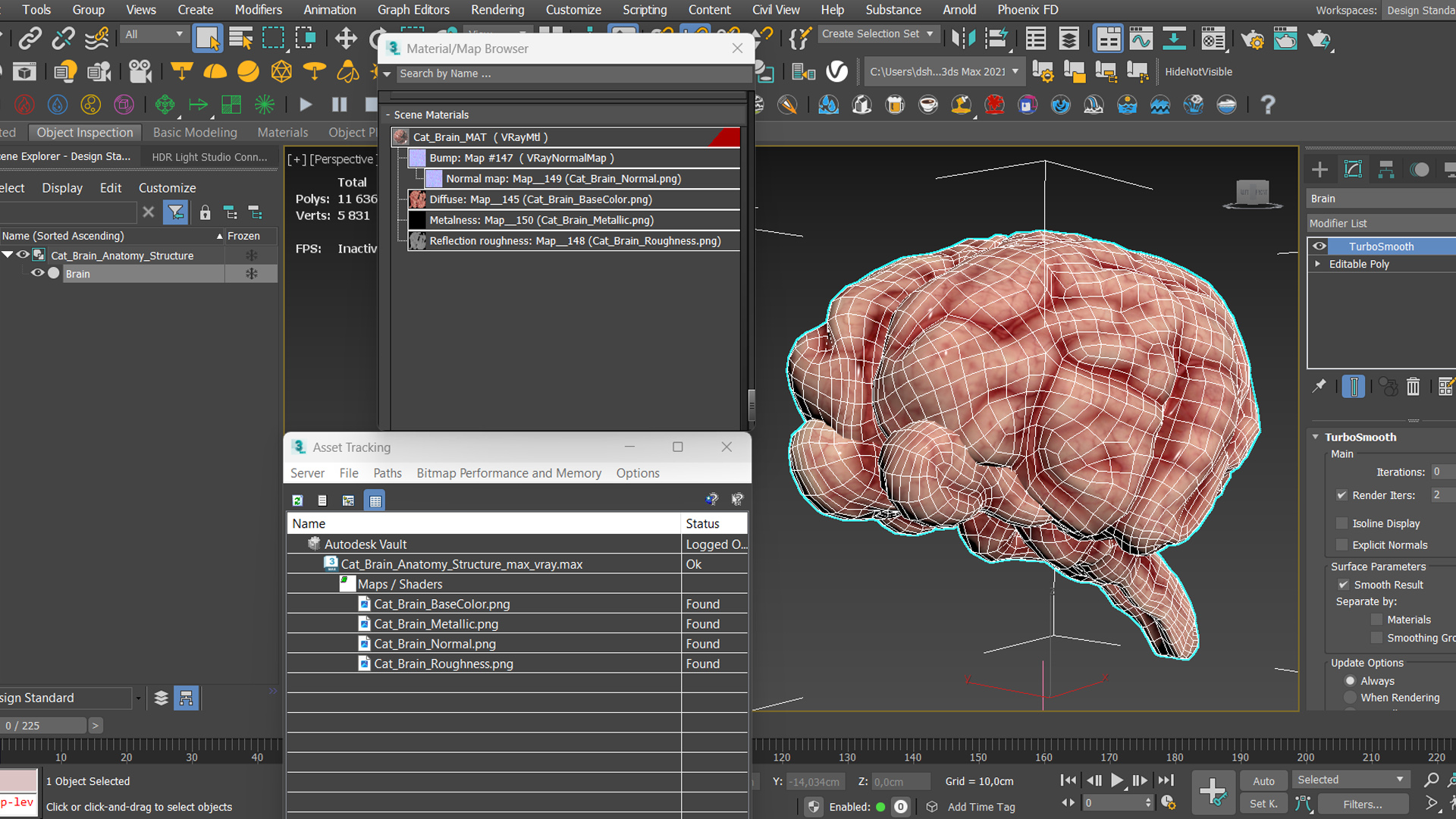Collapse the TurboSmooth rollout

[1316, 437]
